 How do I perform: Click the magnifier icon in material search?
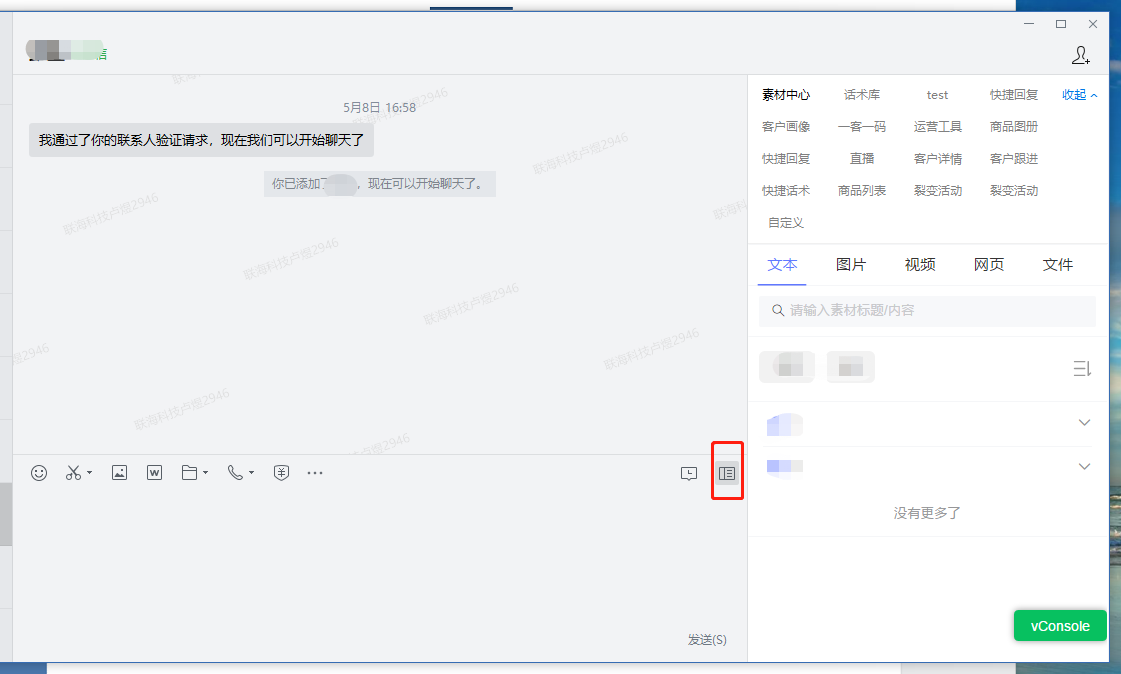[778, 311]
